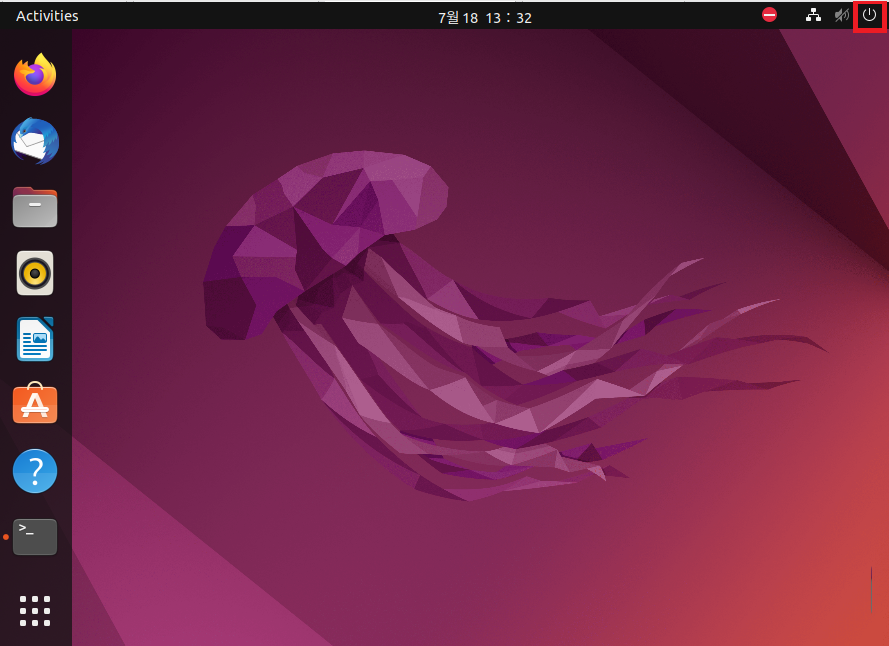
Task: Switch to the running Terminal
Action: 35,537
